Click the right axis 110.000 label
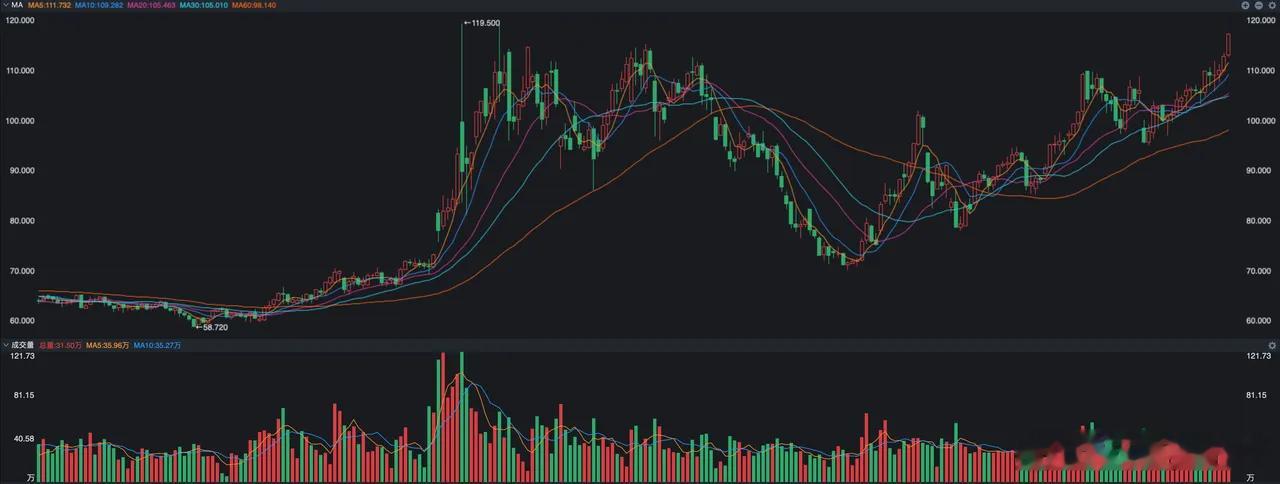Viewport: 1280px width, 484px height. [x=1259, y=71]
